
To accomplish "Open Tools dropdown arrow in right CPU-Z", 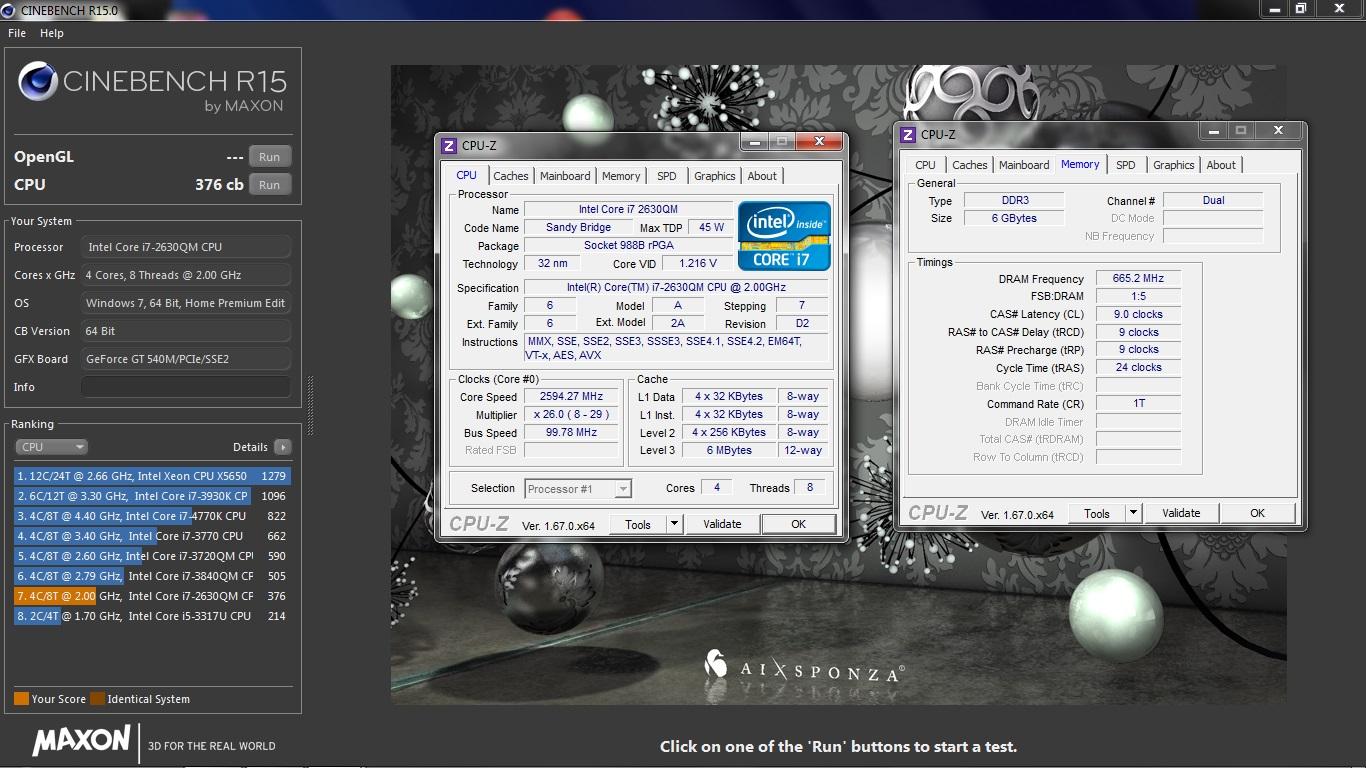I will tap(1134, 513).
